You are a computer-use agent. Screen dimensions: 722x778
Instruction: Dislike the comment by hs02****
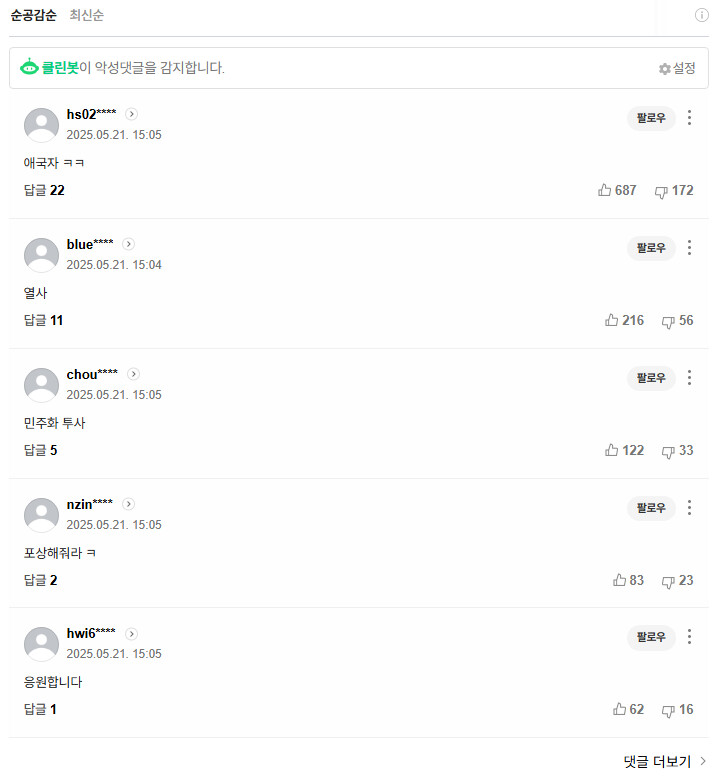661,191
